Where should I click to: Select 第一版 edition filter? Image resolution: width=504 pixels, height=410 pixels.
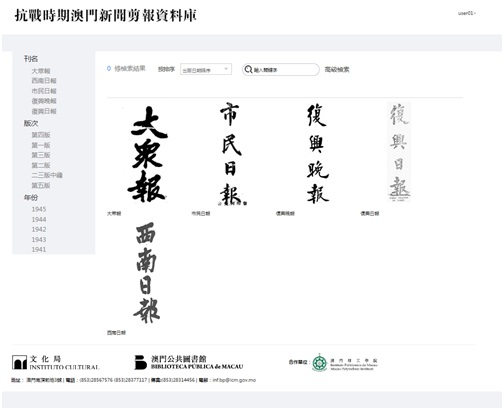coord(41,145)
